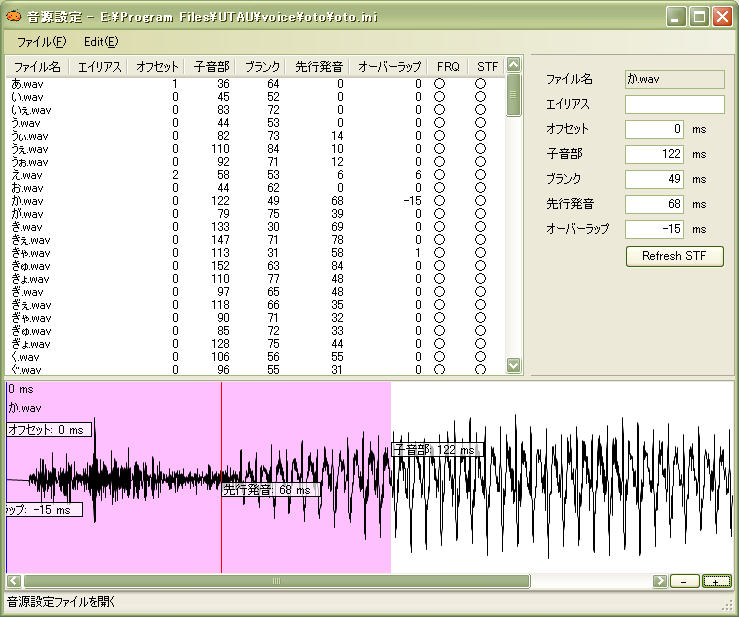739x617 pixels.
Task: Sort list by ファイル名 column header
Action: coord(37,67)
